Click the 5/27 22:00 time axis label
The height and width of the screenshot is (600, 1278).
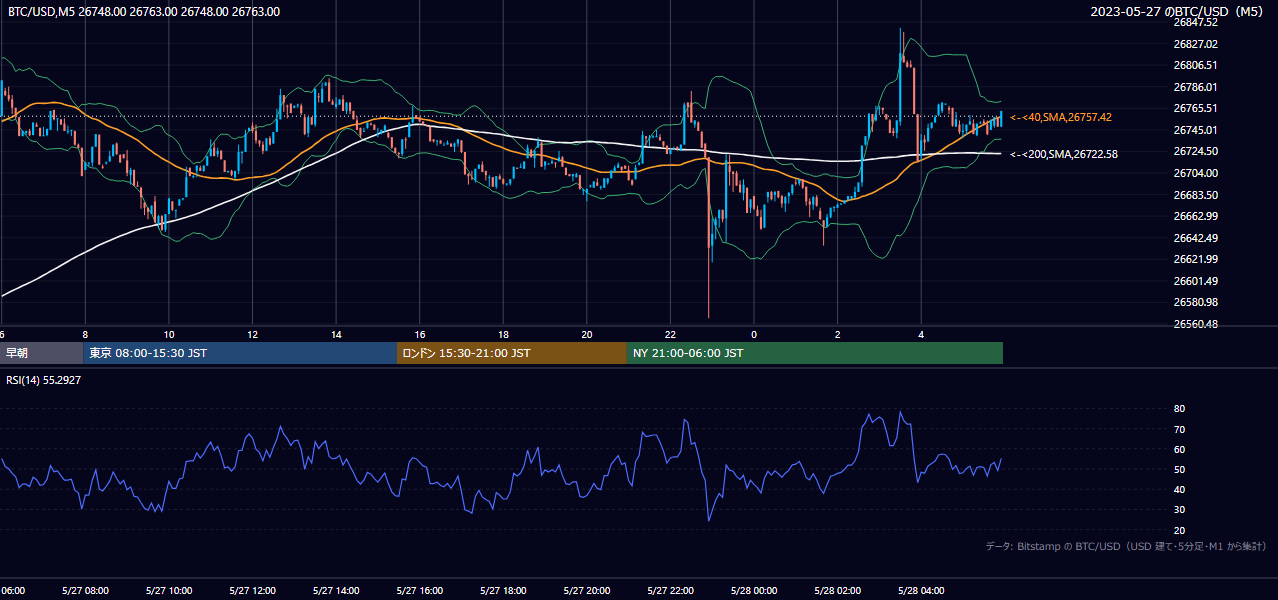click(670, 591)
